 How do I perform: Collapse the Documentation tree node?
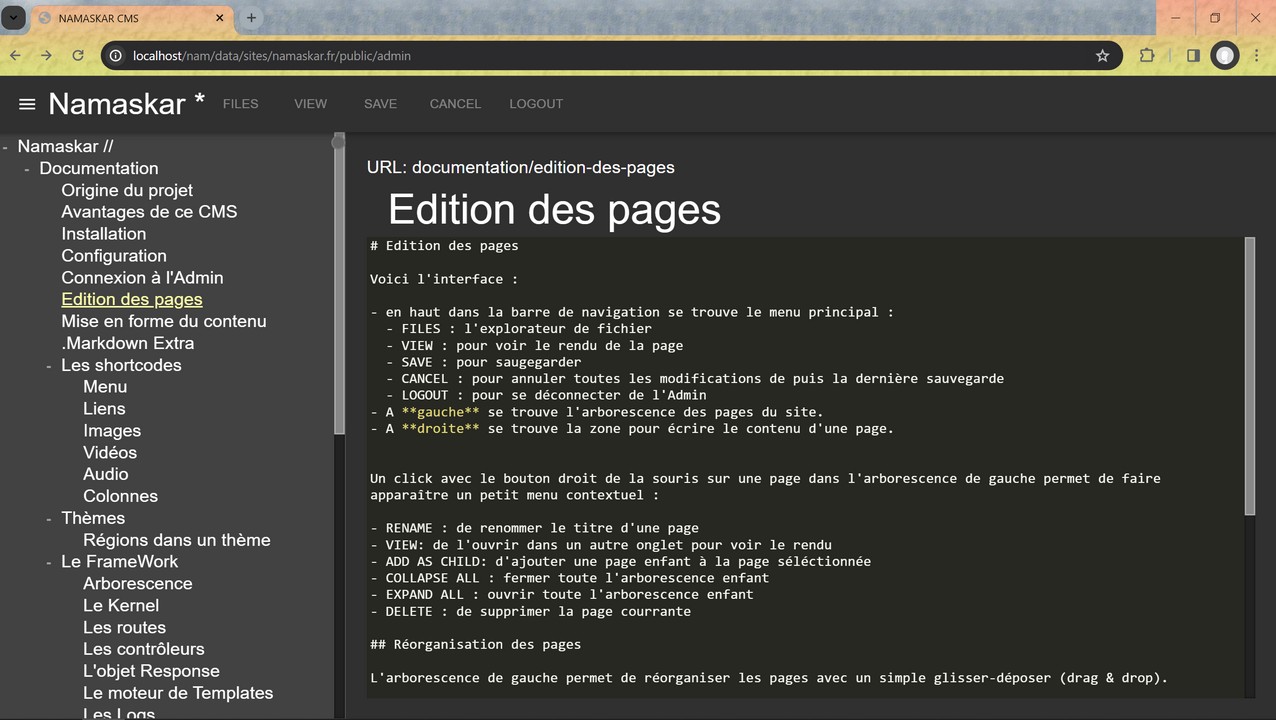27,169
